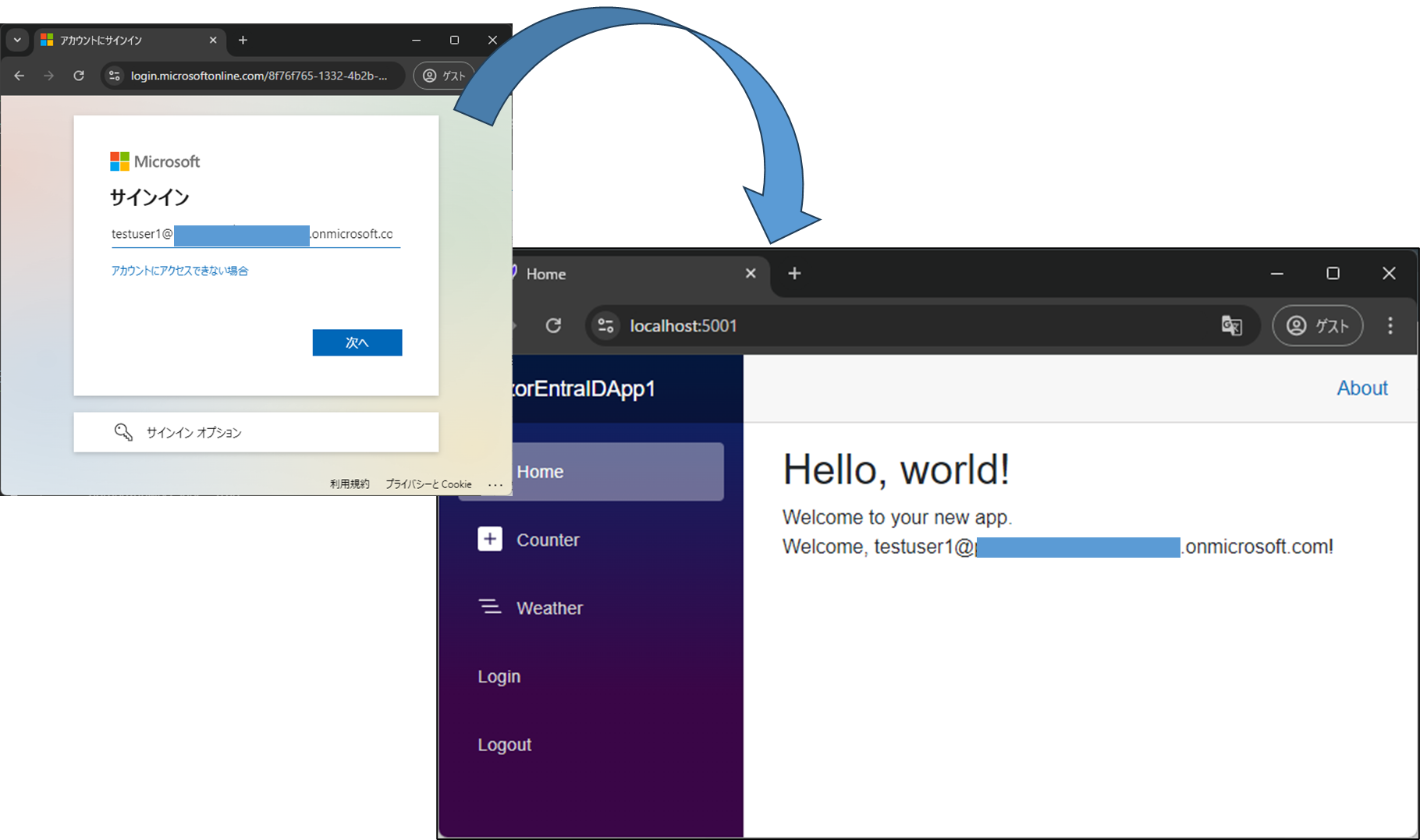Open a new tab with the plus icon
The image size is (1420, 840).
click(x=794, y=274)
